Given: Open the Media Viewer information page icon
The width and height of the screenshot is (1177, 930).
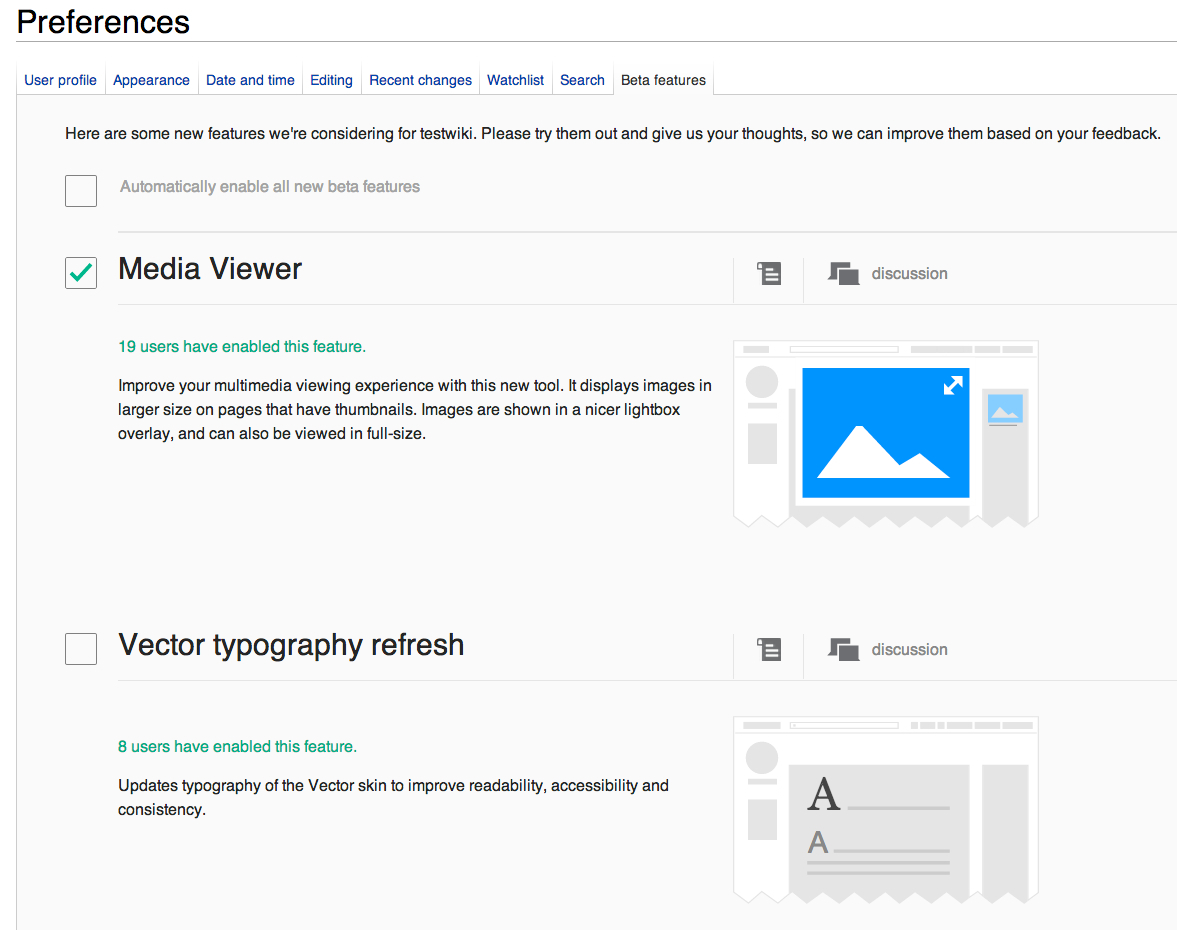Looking at the screenshot, I should click(x=768, y=272).
